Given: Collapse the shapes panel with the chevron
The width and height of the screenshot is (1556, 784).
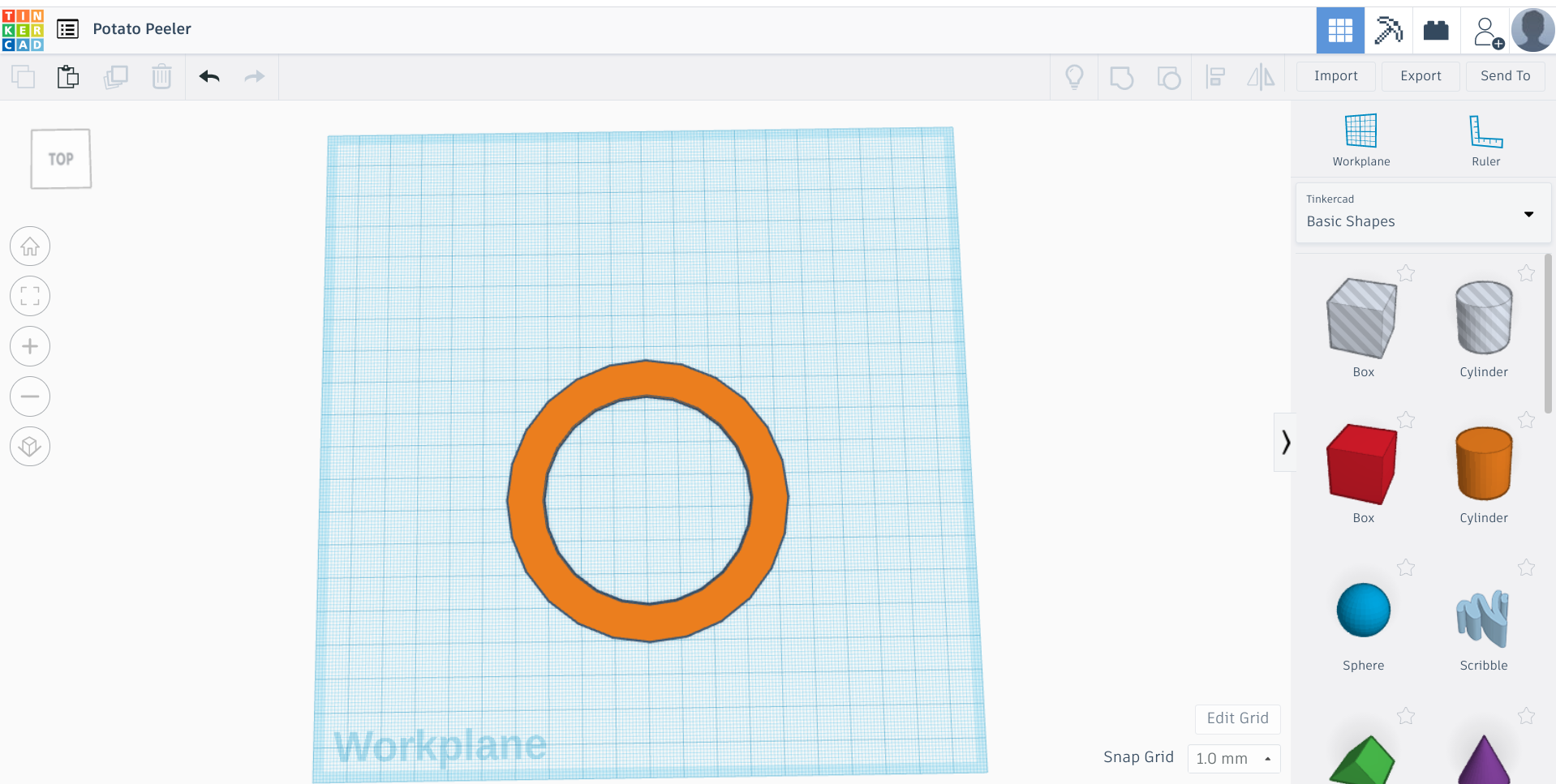Looking at the screenshot, I should (x=1285, y=442).
